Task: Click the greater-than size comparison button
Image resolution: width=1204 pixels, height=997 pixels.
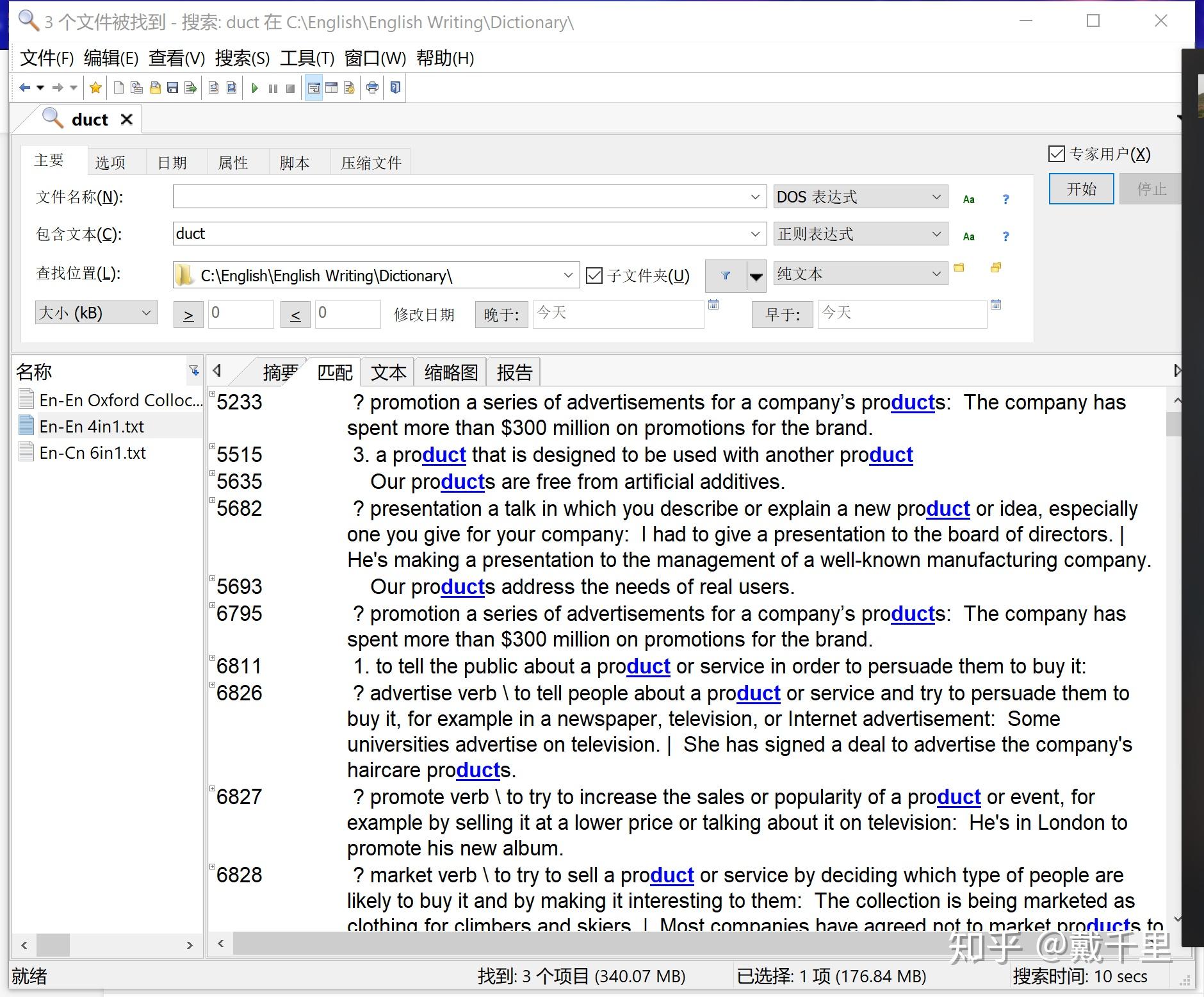Action: click(188, 315)
